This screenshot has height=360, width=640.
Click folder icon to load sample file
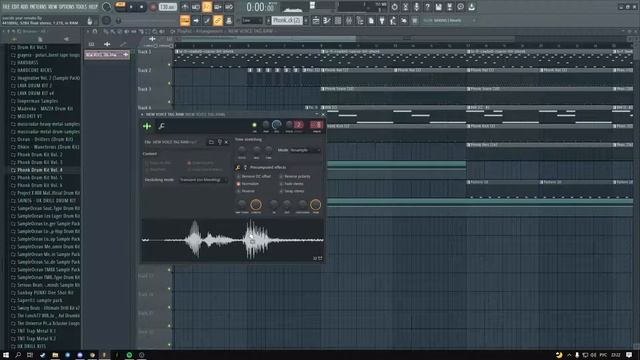click(x=211, y=142)
